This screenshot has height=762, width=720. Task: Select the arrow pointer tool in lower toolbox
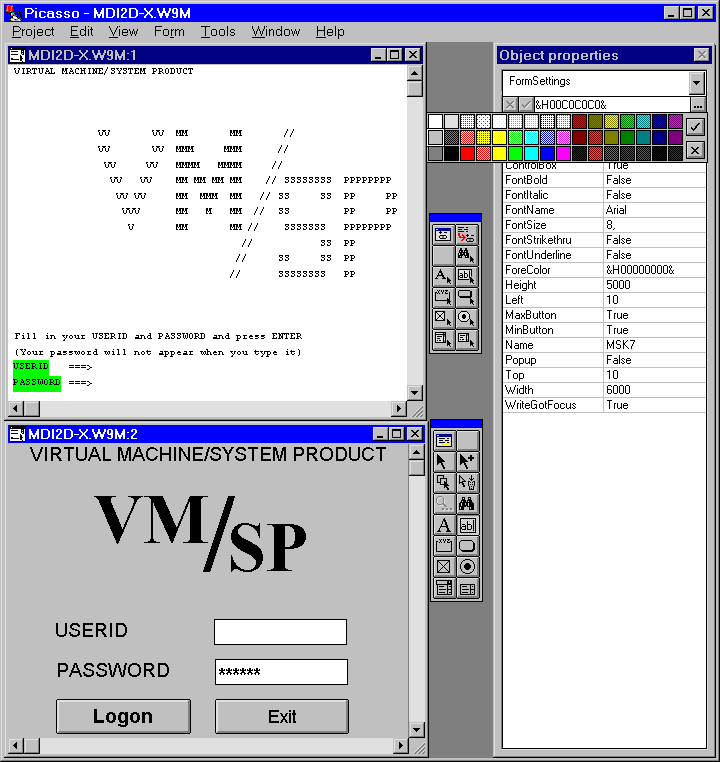444,462
